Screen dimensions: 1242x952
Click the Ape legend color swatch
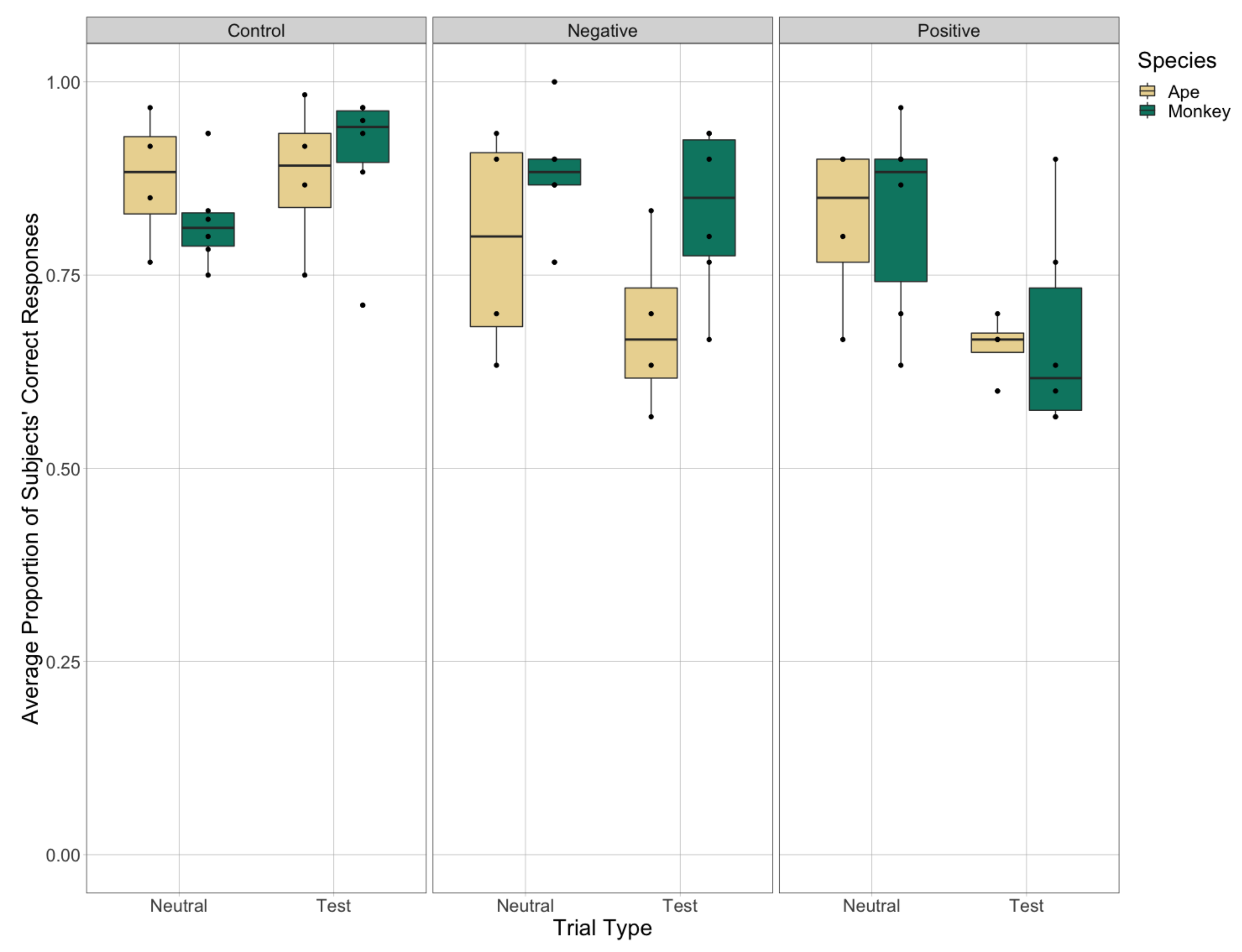click(1147, 91)
